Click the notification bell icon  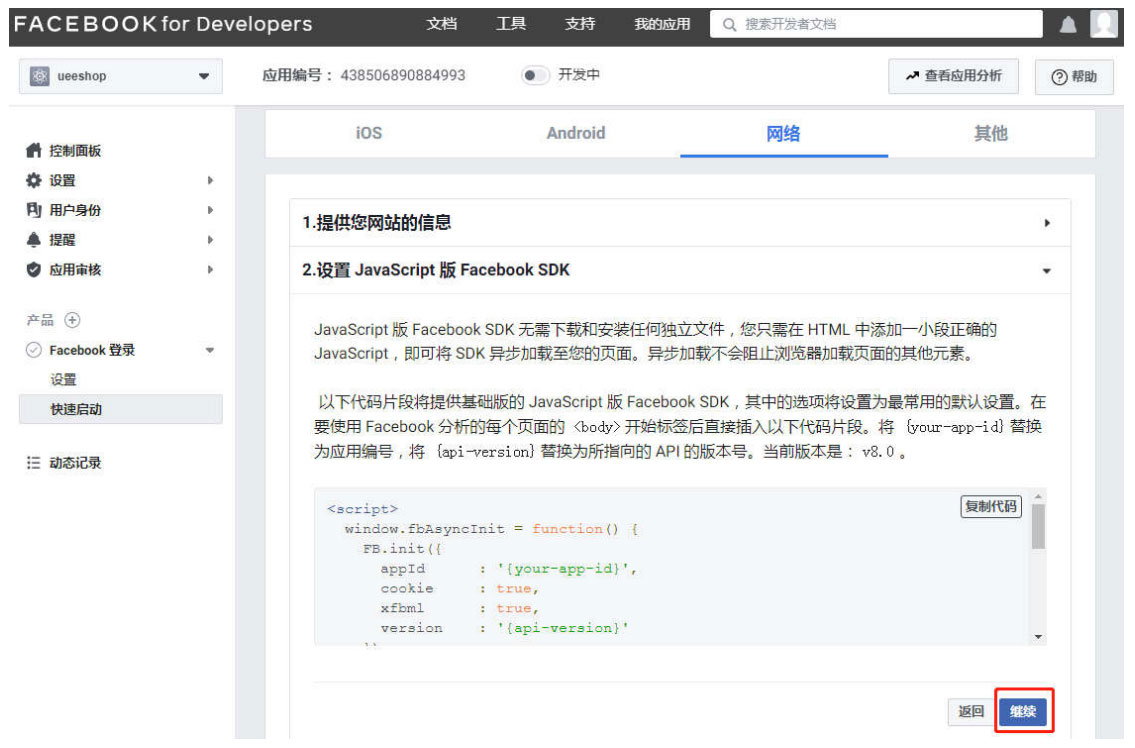[1067, 25]
